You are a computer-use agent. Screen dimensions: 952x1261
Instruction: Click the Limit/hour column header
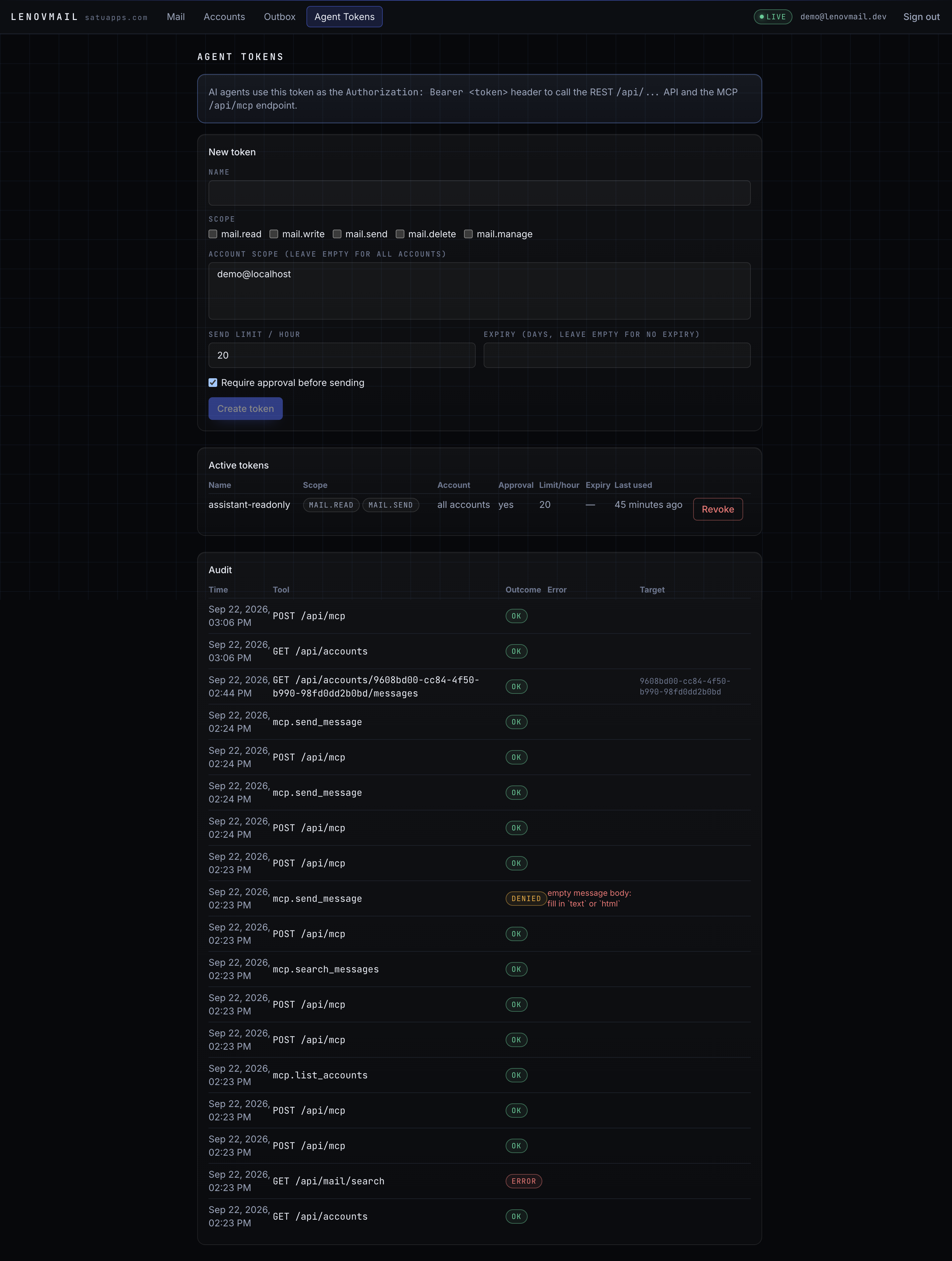pyautogui.click(x=559, y=485)
